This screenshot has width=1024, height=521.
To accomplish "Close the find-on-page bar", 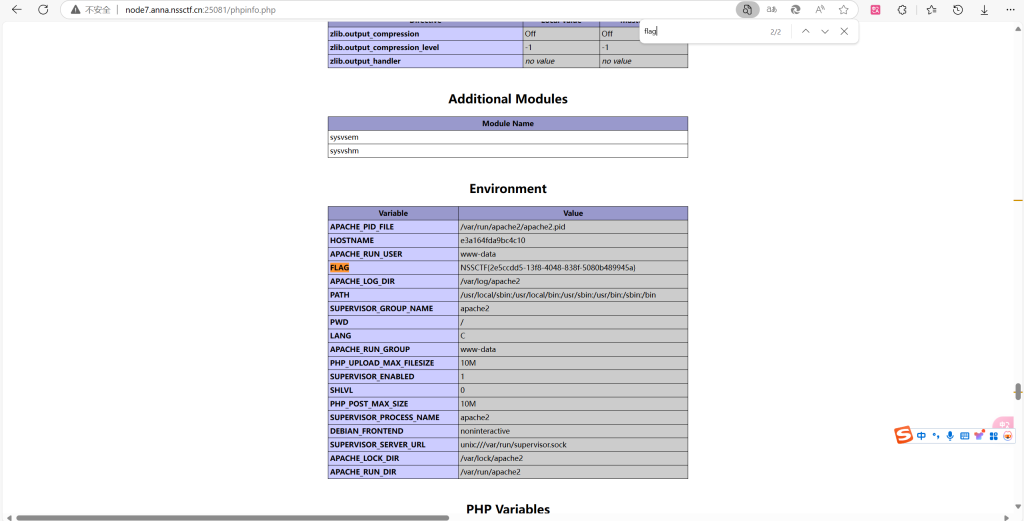I will coord(844,32).
